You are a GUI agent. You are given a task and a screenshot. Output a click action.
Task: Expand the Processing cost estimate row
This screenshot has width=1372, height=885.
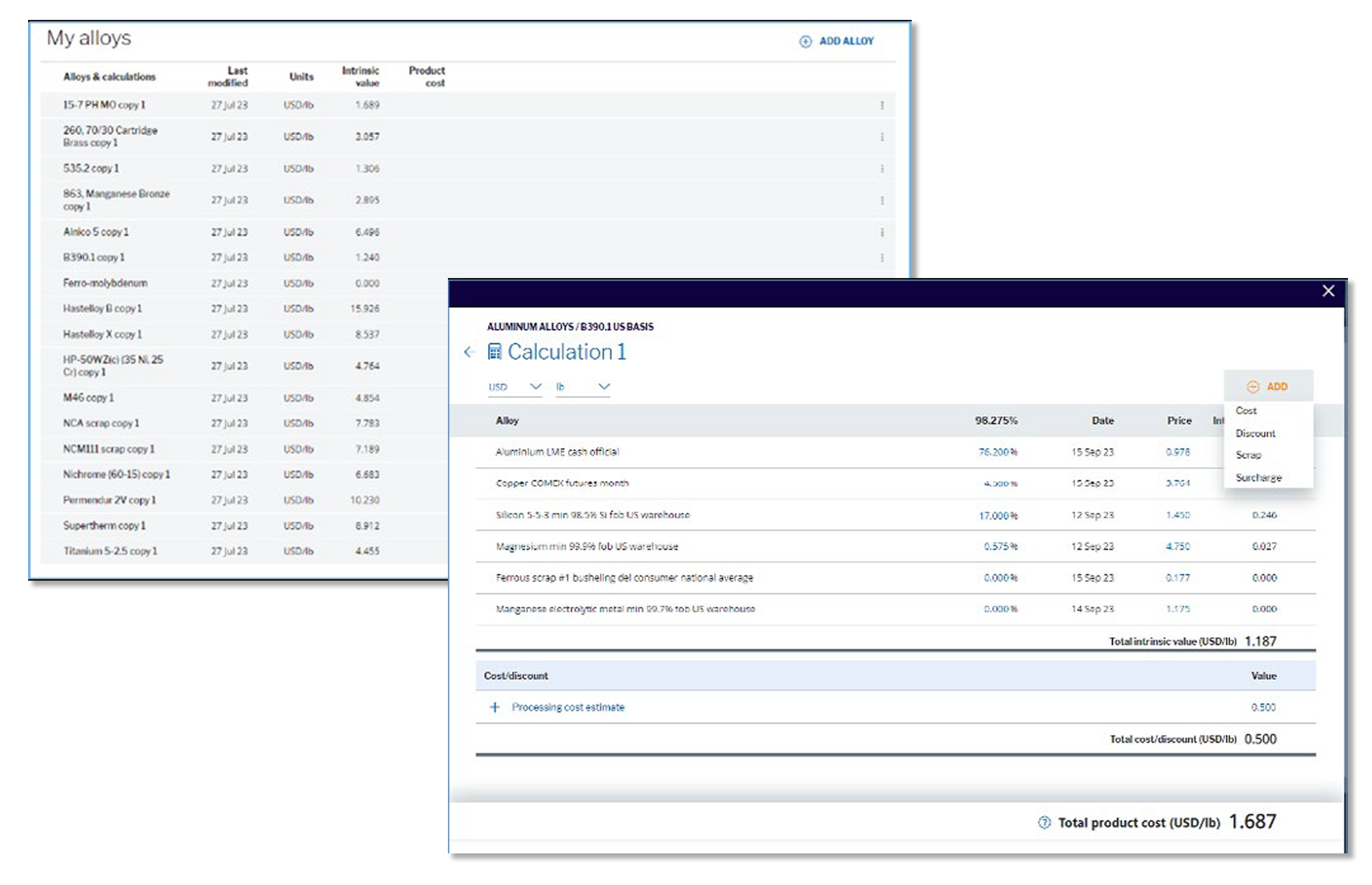(x=494, y=707)
